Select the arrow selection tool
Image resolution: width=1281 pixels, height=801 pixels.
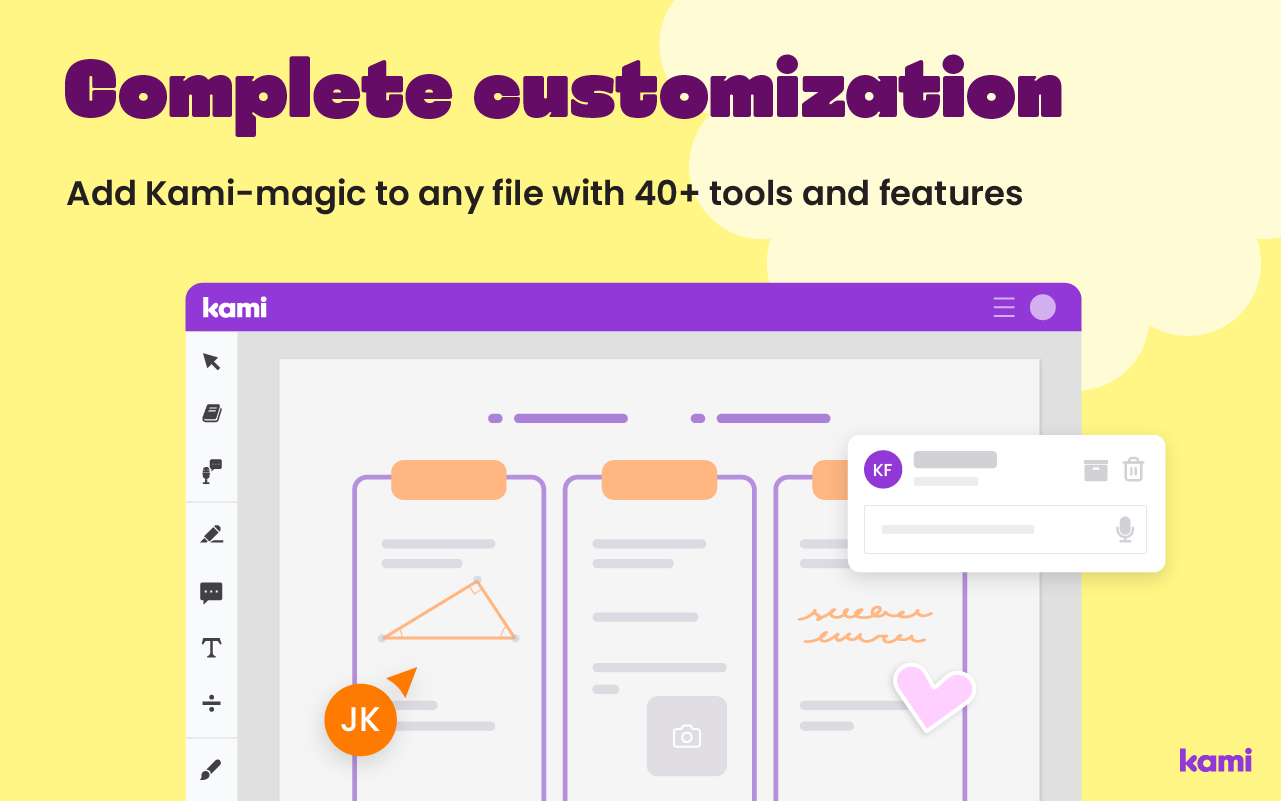211,362
